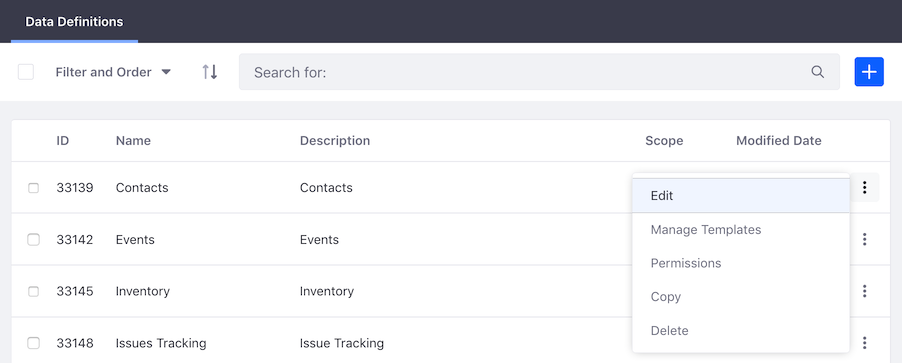
Task: Toggle the select-all checkbox in toolbar
Action: click(x=26, y=72)
